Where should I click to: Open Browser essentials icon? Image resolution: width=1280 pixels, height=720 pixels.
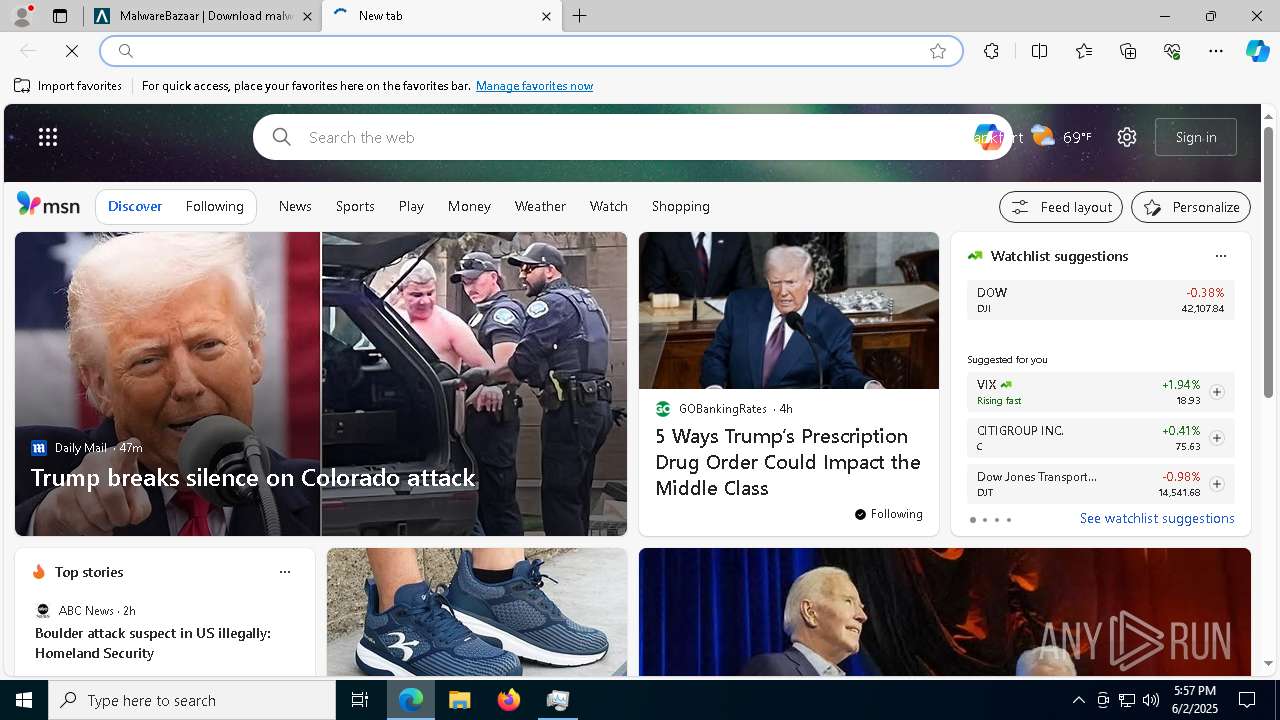click(x=1172, y=51)
